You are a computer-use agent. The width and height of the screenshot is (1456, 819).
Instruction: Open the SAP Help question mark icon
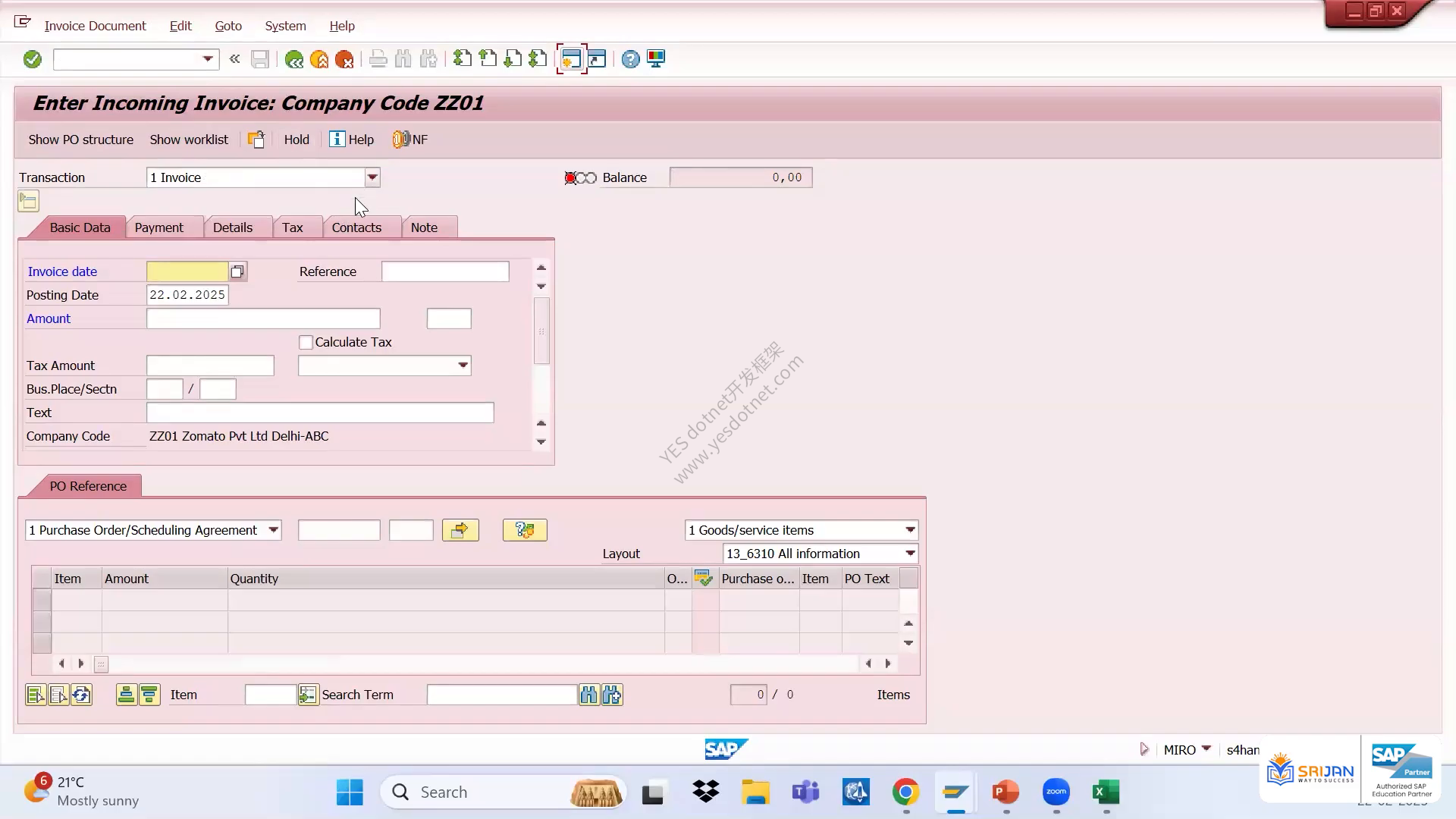(x=630, y=59)
